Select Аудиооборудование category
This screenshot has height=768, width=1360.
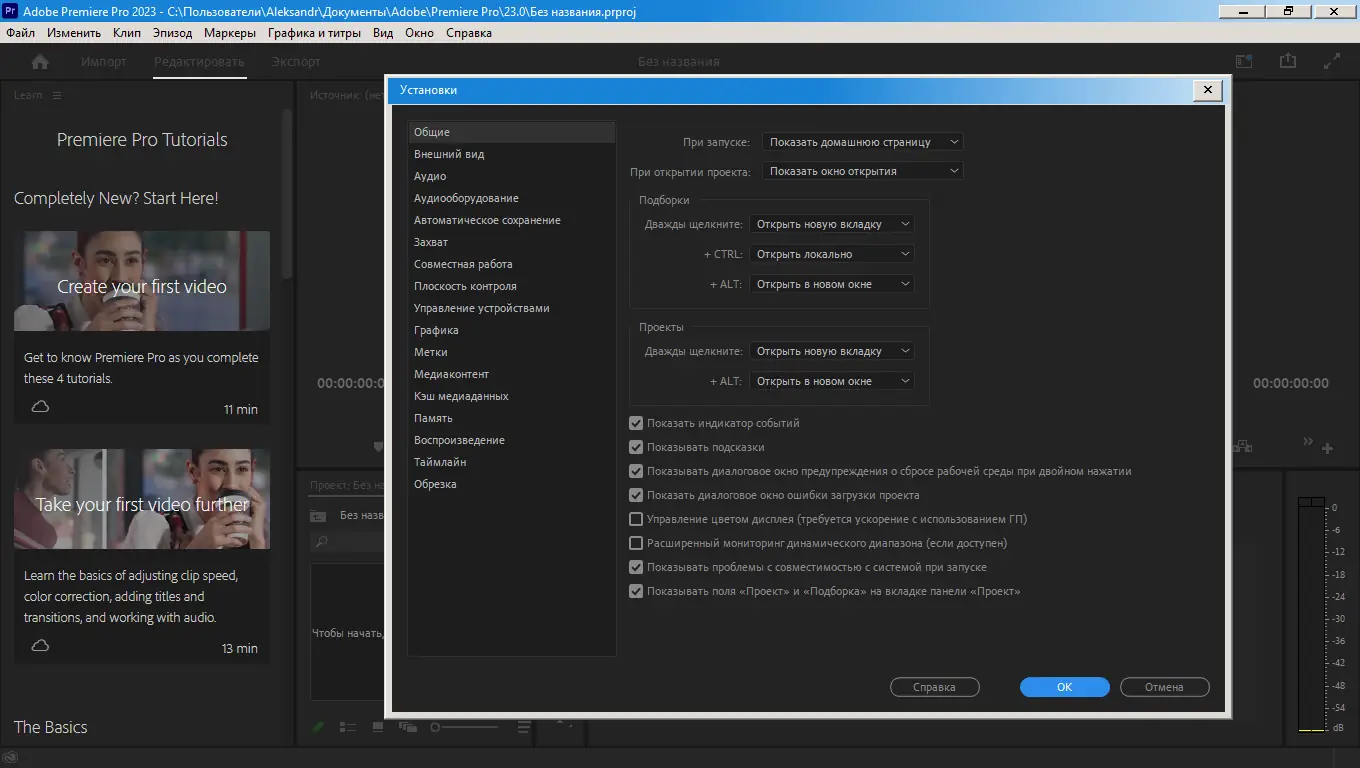[x=512, y=198]
